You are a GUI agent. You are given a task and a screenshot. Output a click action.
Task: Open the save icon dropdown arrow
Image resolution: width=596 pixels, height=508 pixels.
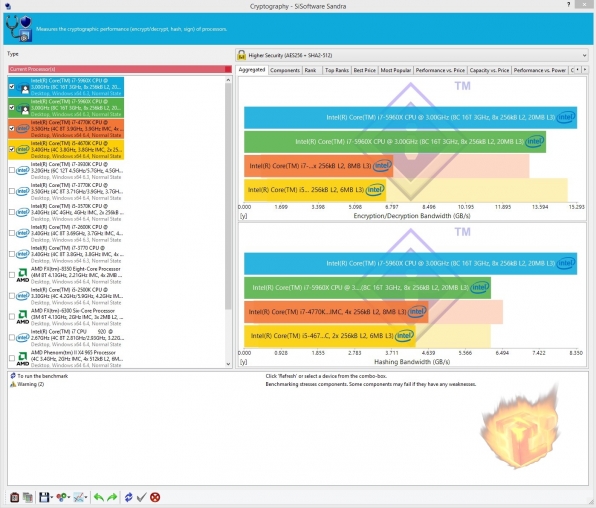51,497
